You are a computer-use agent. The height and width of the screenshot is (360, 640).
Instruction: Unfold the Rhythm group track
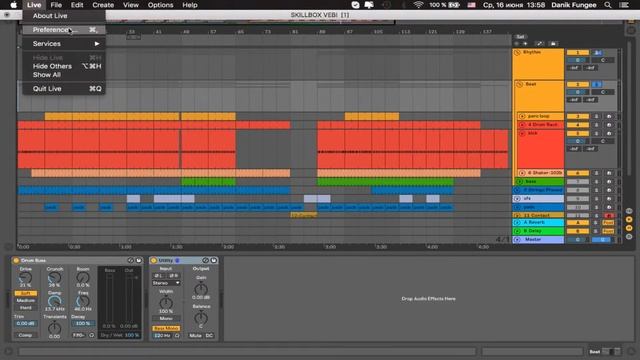coord(517,53)
